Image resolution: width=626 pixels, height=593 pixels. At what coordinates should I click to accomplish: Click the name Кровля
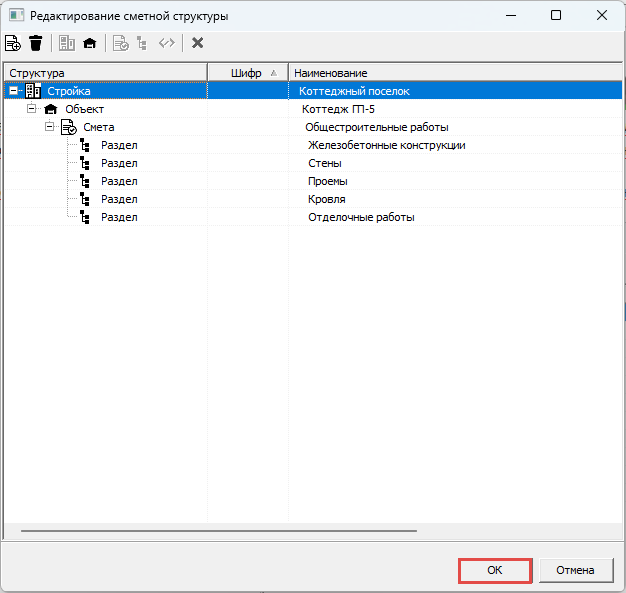tap(326, 199)
